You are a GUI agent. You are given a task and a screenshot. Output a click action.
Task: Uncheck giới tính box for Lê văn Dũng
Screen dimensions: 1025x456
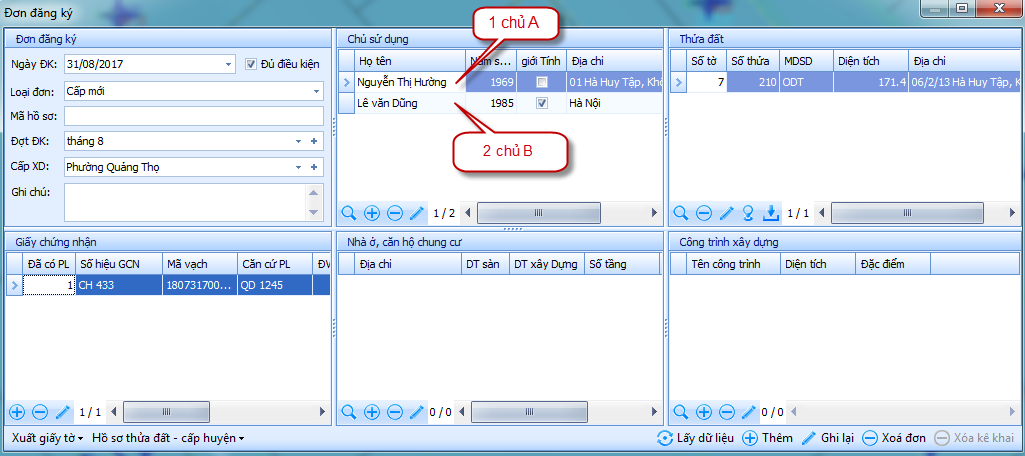541,103
